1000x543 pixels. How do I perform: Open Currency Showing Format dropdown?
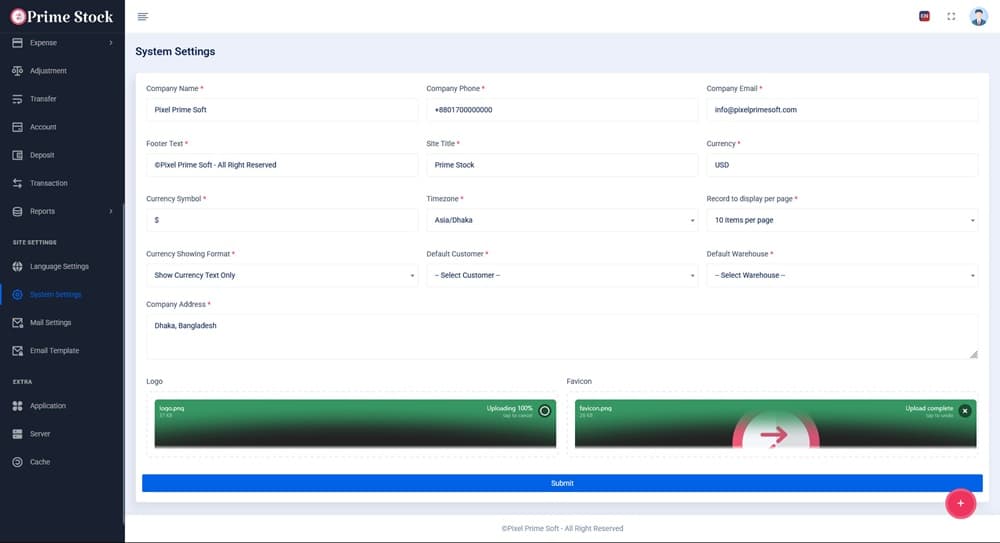[x=282, y=275]
